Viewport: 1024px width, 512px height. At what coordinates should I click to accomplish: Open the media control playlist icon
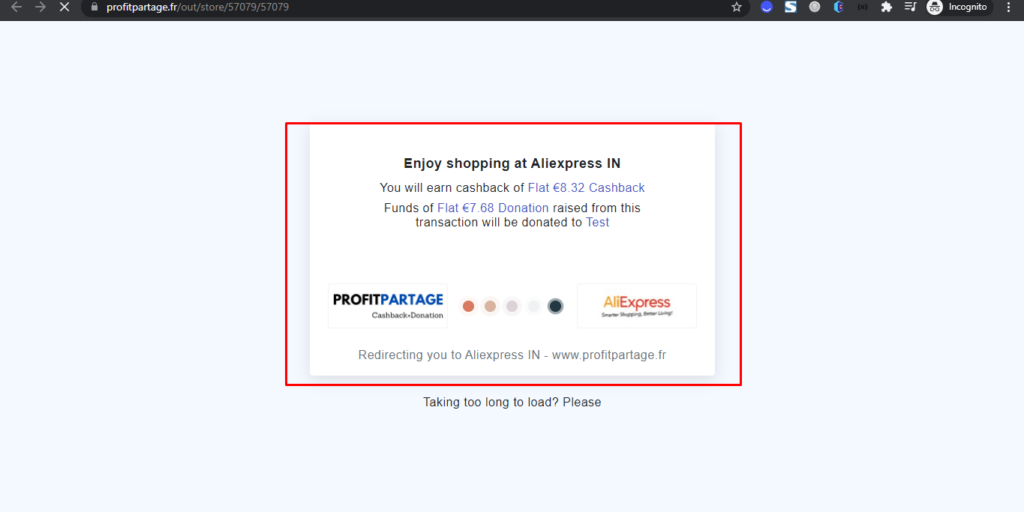(x=910, y=7)
